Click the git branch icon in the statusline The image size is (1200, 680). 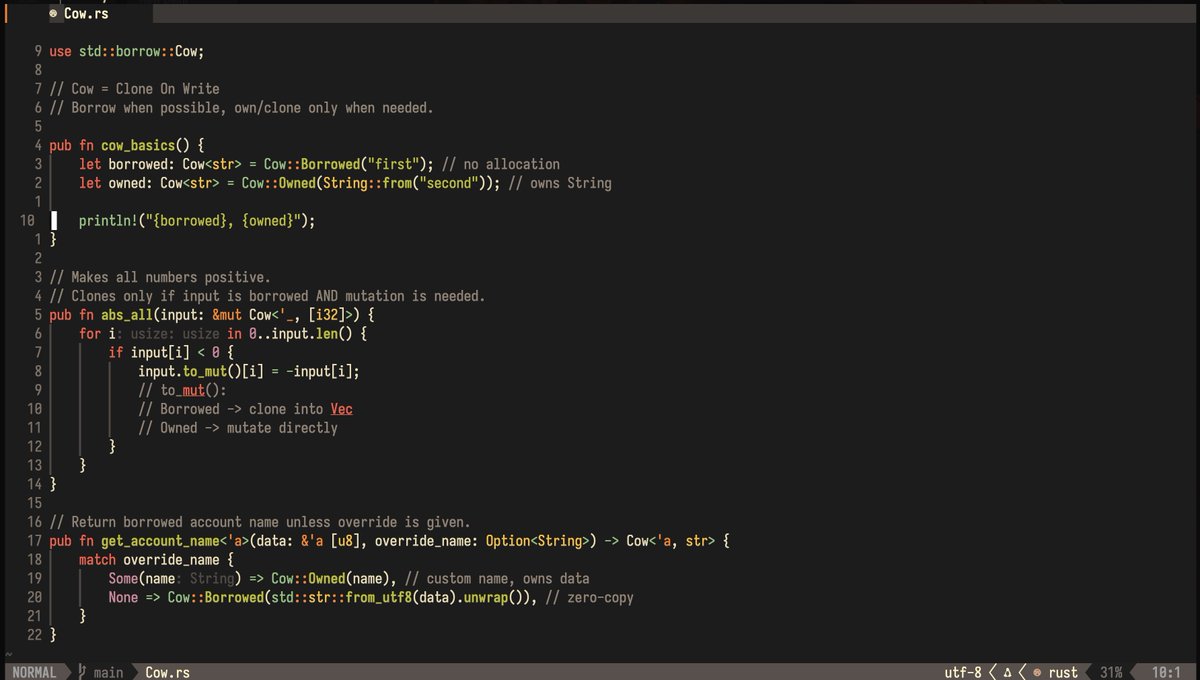(x=82, y=672)
